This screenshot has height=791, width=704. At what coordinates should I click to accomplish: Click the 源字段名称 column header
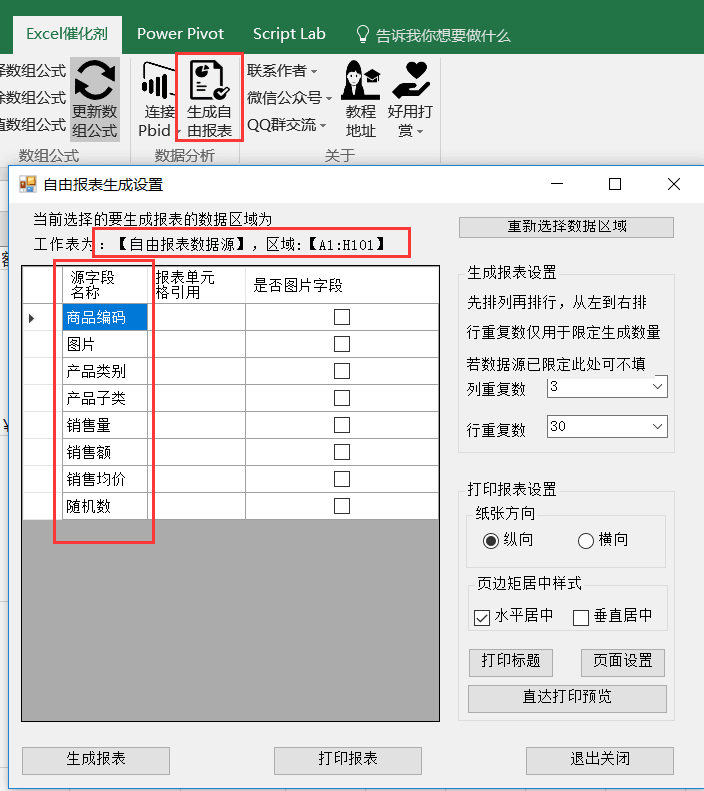105,285
